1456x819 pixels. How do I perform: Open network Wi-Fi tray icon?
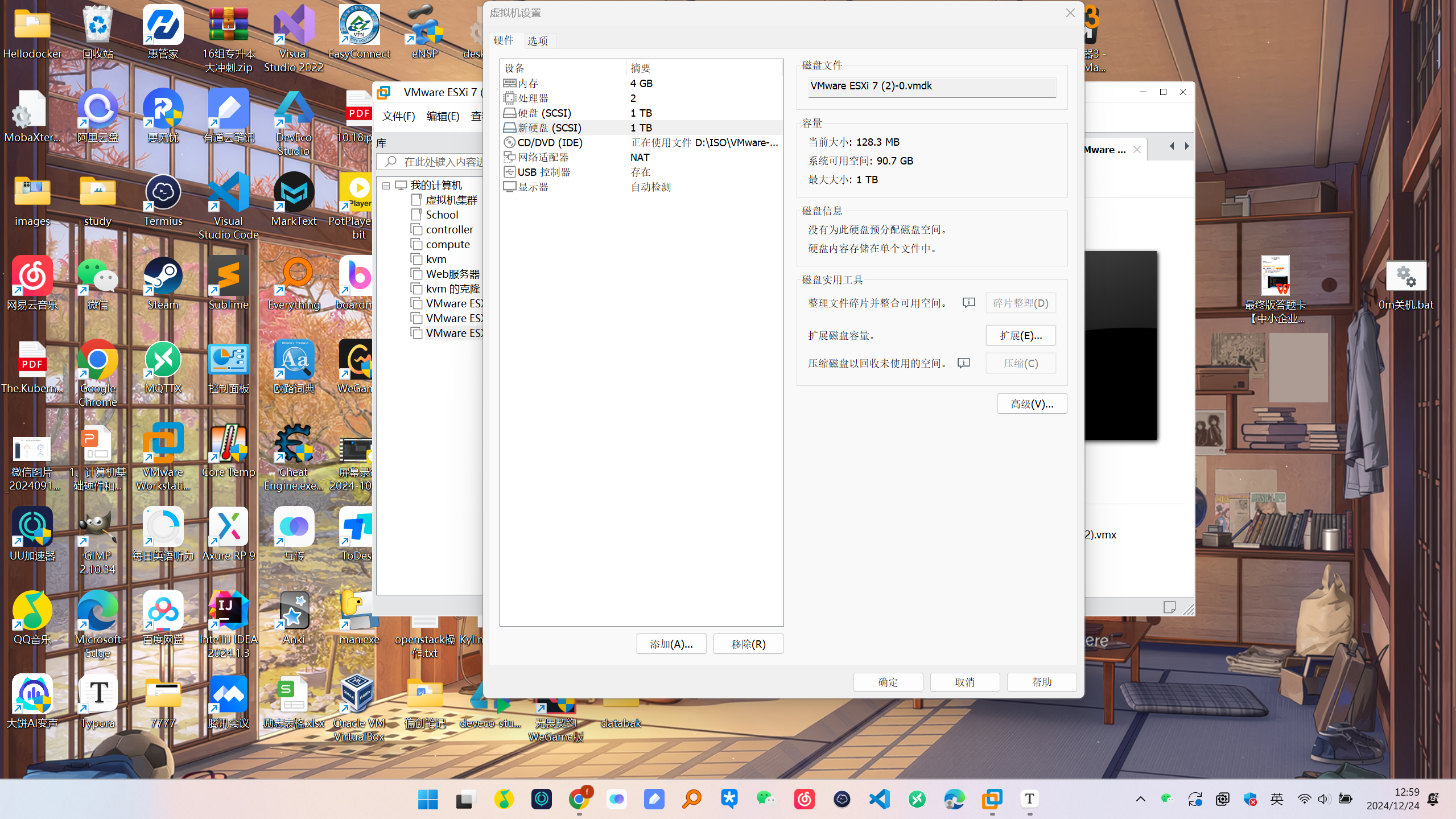point(1304,799)
